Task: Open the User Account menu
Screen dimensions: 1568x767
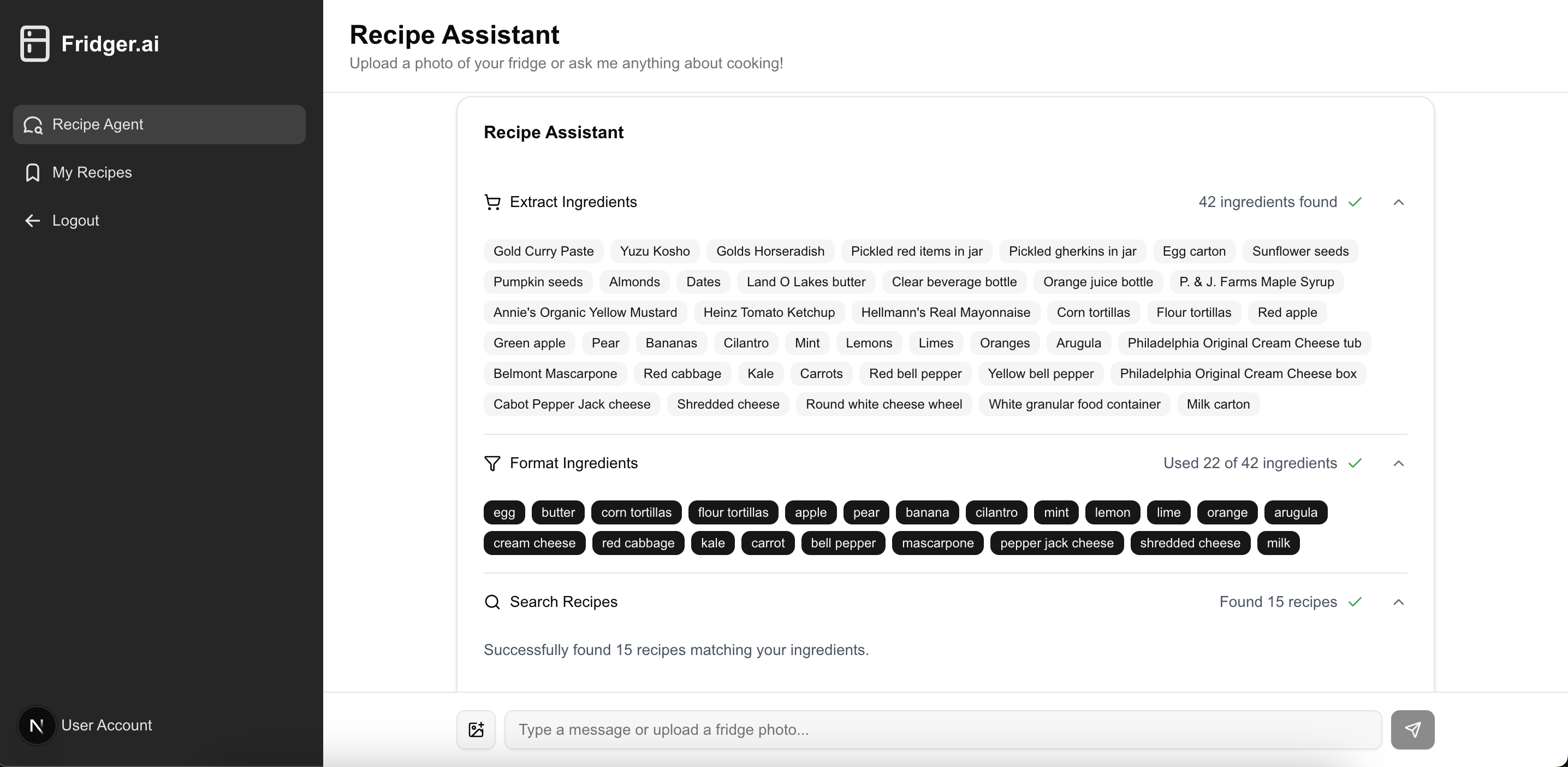Action: click(106, 725)
